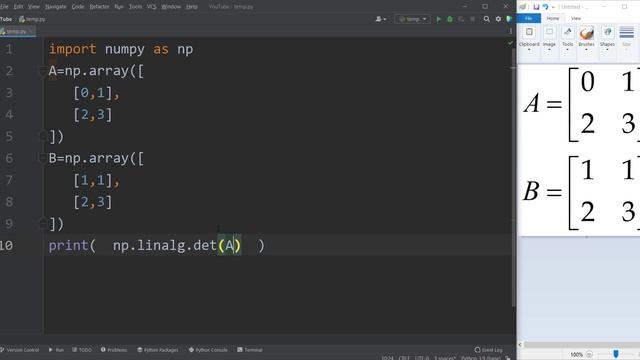Viewport: 640px width, 360px height.
Task: Open the TODO tool window
Action: 82,350
